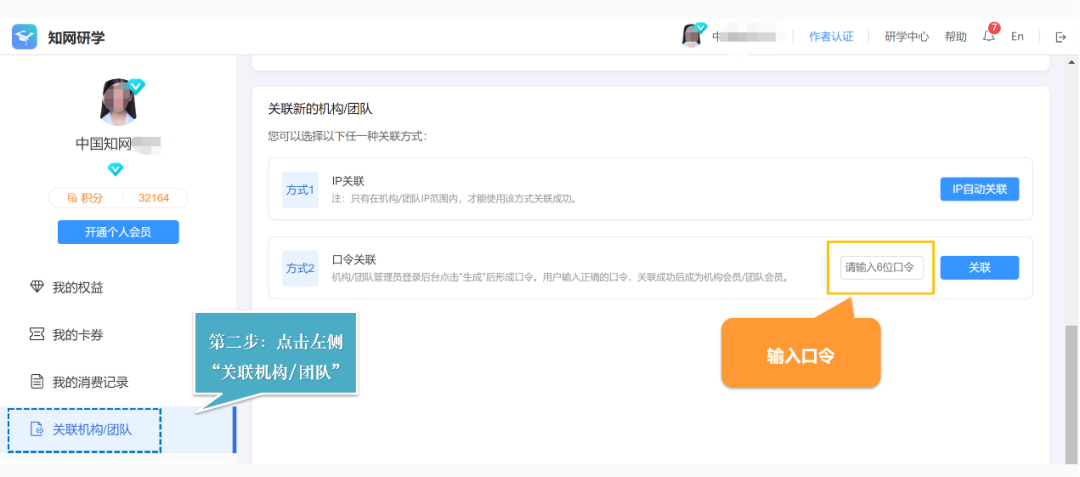Click the vertical scrollbar thumb
The image size is (1080, 477).
pos(1072,395)
